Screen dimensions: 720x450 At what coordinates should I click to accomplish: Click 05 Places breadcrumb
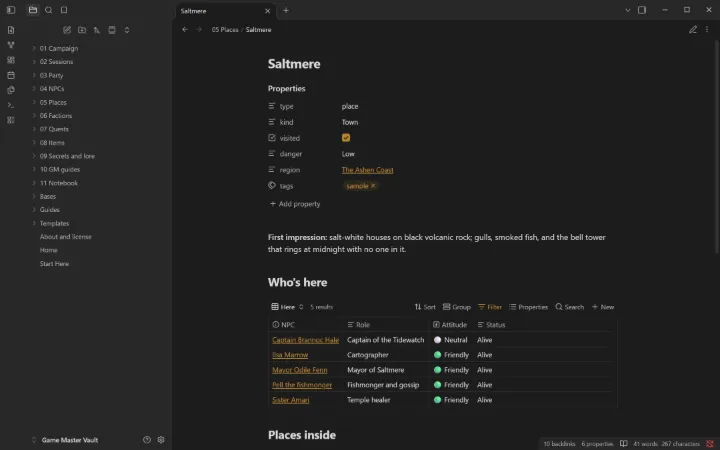[x=225, y=29]
